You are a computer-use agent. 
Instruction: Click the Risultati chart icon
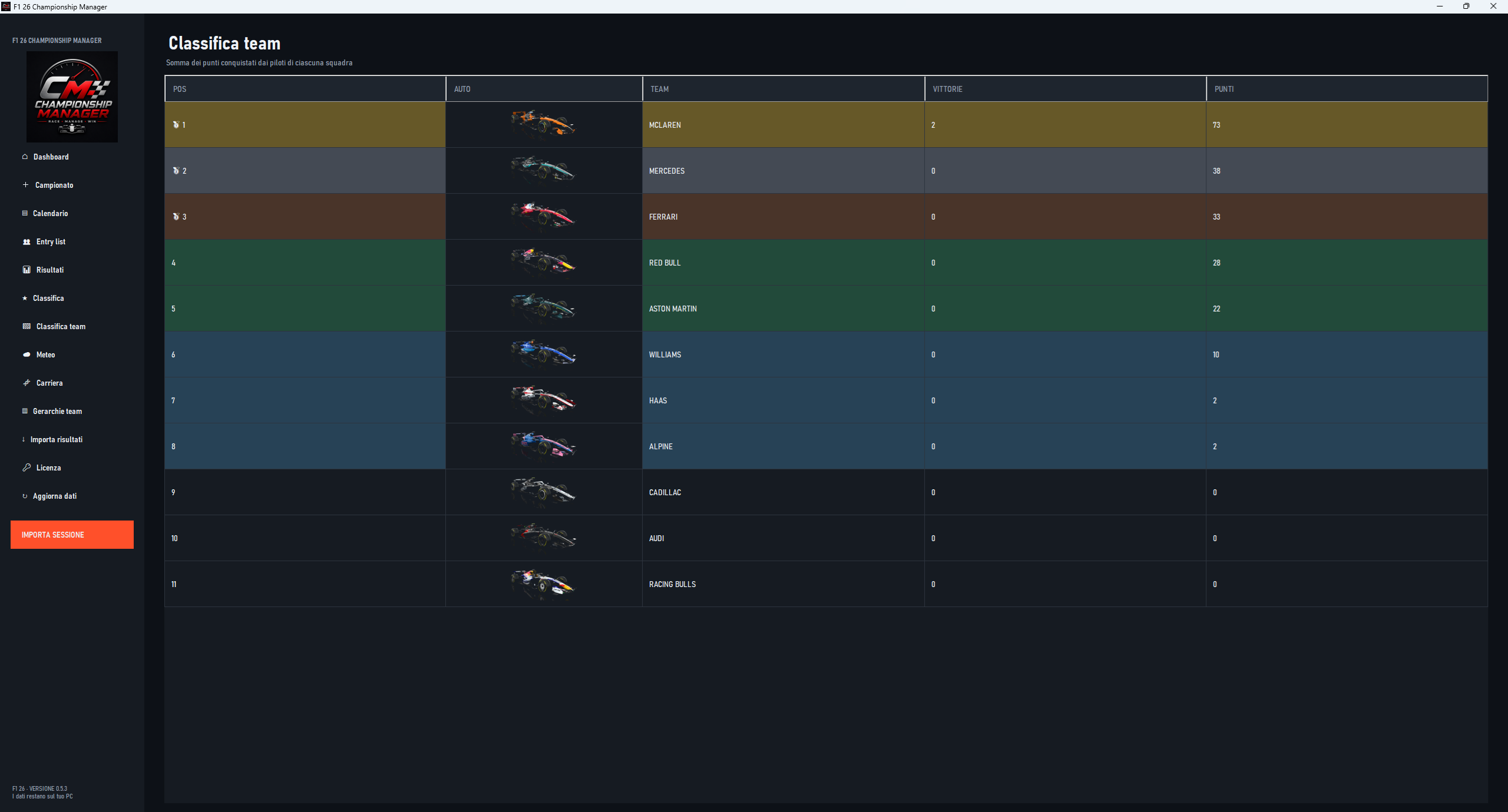point(27,270)
